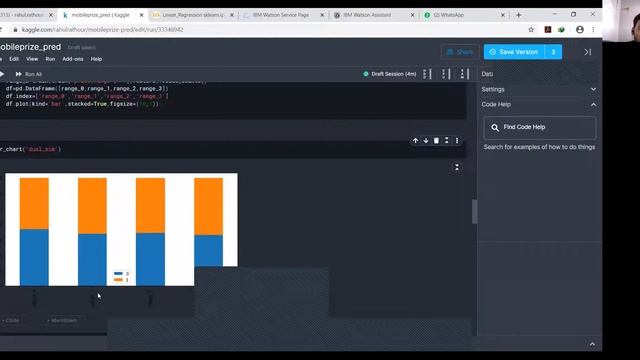Delete the dual_sim cell
This screenshot has width=640, height=360.
pos(436,140)
